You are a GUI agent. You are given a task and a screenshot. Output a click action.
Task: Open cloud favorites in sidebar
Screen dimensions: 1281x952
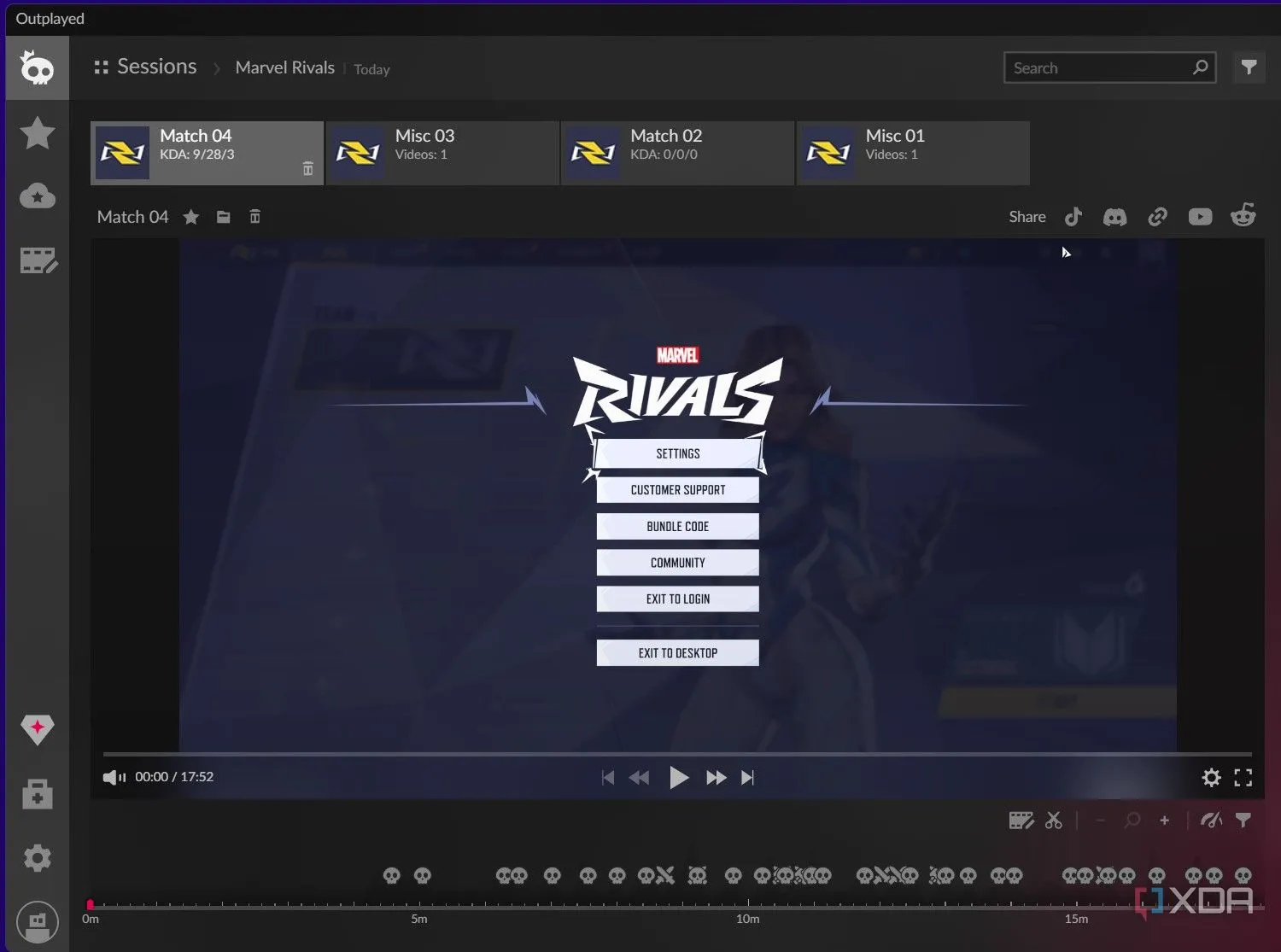[x=38, y=196]
